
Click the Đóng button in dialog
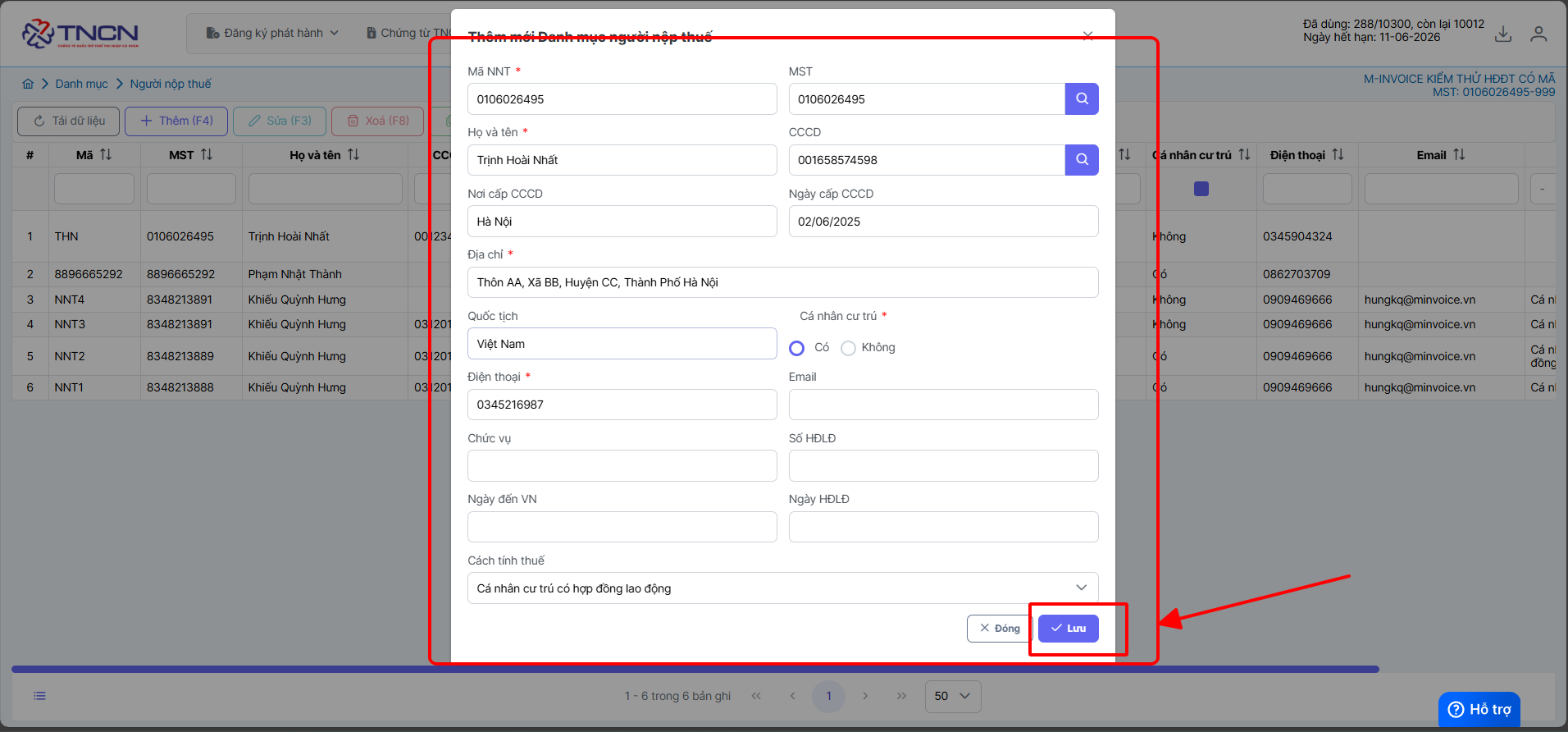(x=1000, y=629)
